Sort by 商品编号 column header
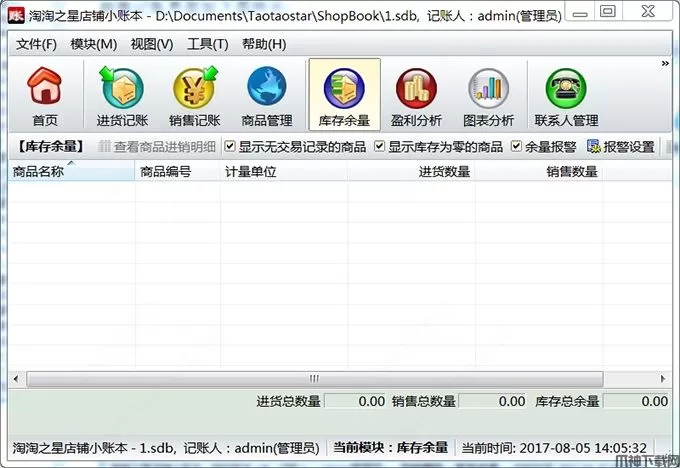The width and height of the screenshot is (680, 468). 178,171
